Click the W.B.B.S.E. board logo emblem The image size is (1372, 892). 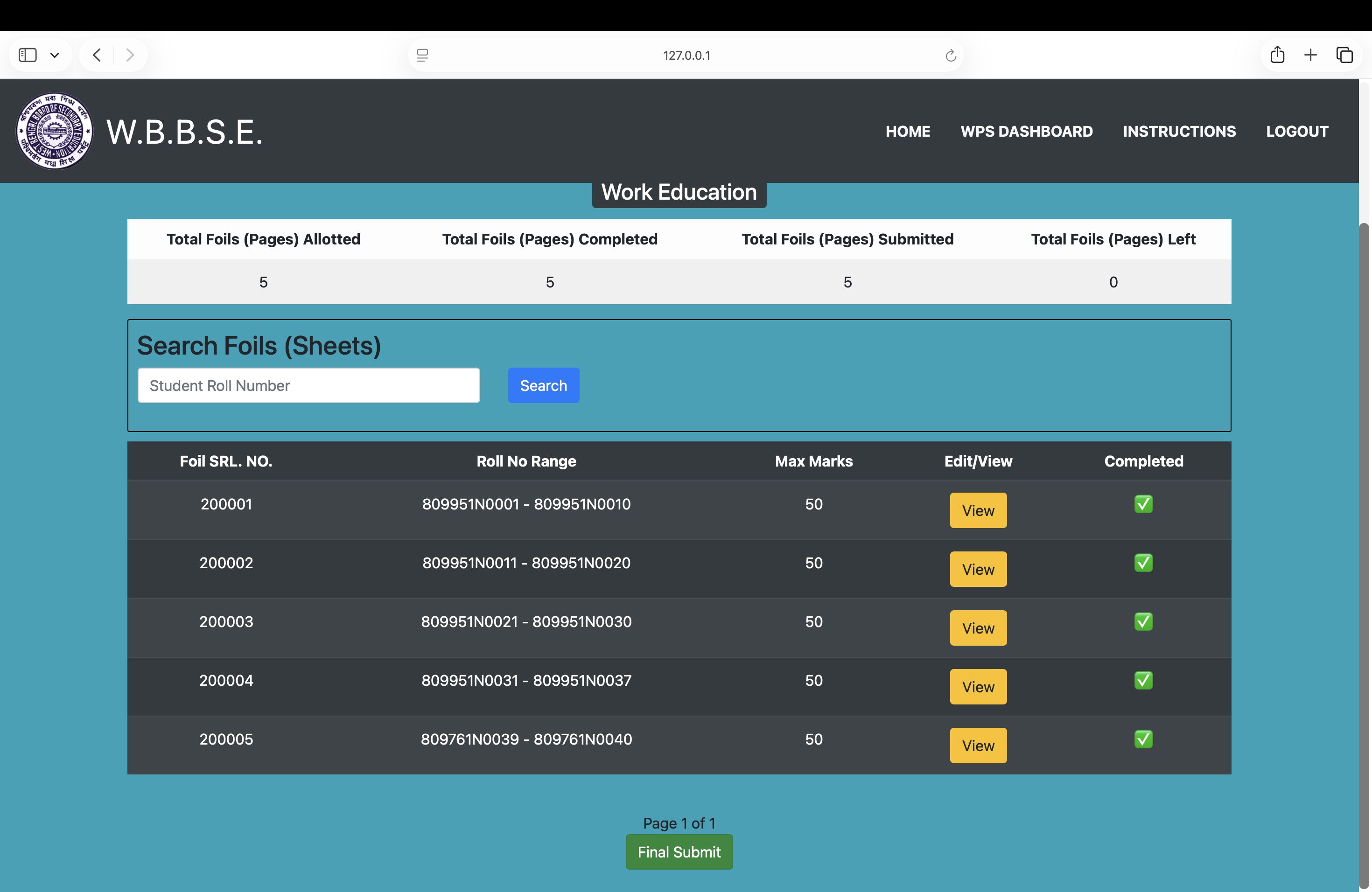[54, 132]
